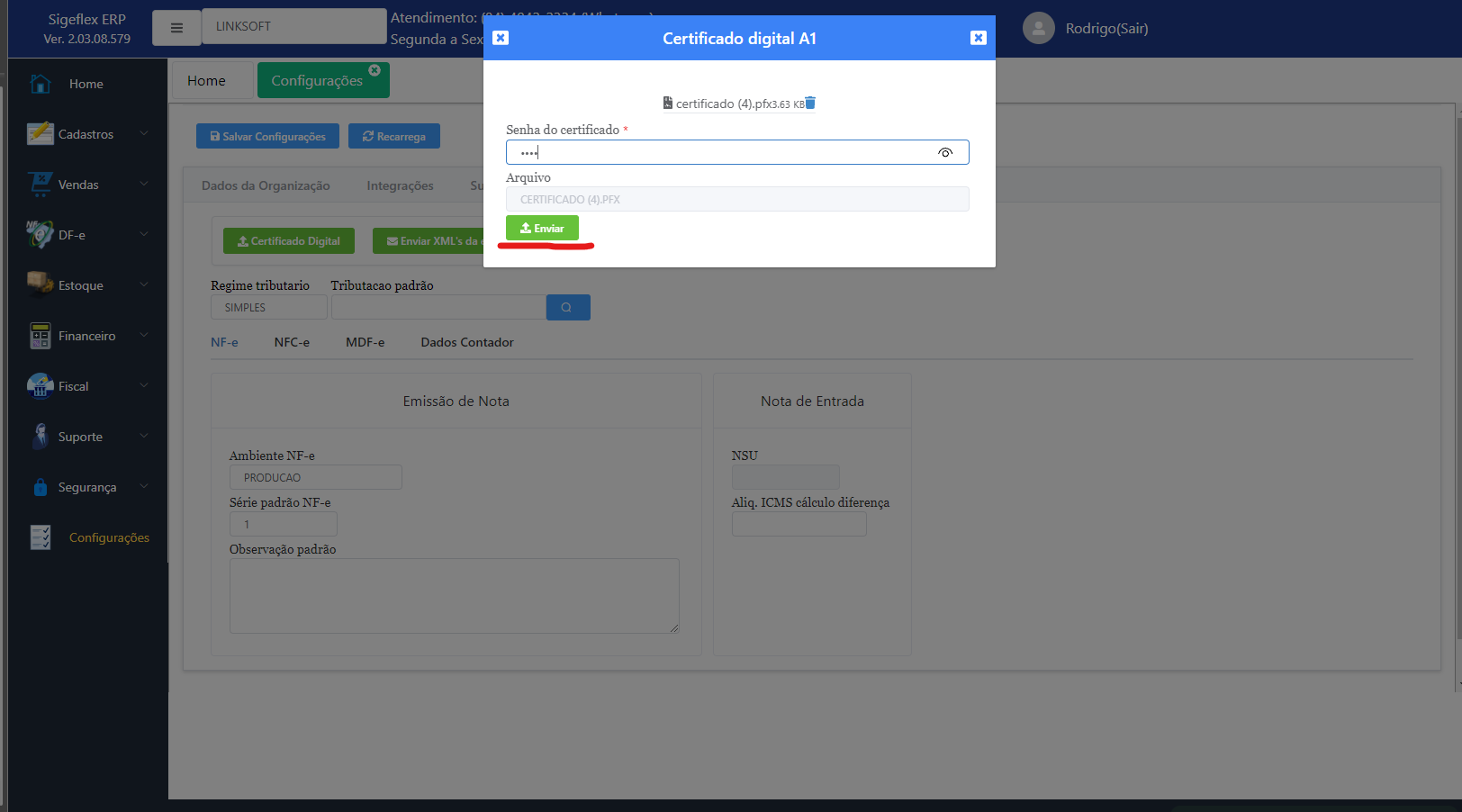1462x812 pixels.
Task: Open the Estoque boxes icon
Action: (x=40, y=284)
